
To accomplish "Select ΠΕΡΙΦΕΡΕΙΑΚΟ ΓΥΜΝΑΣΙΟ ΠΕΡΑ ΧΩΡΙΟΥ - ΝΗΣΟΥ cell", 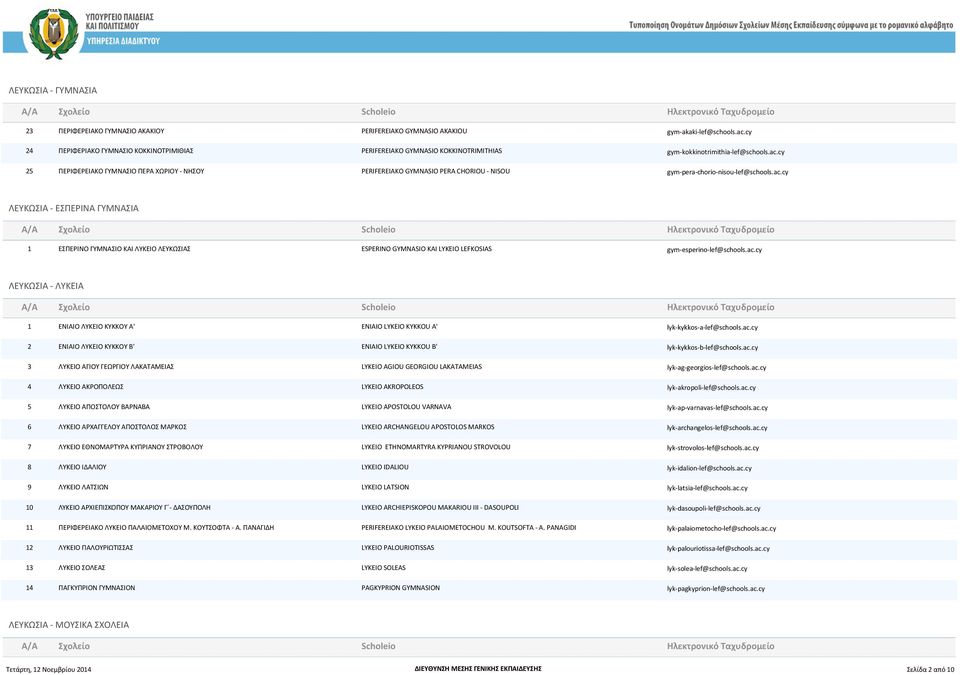I will [131, 172].
